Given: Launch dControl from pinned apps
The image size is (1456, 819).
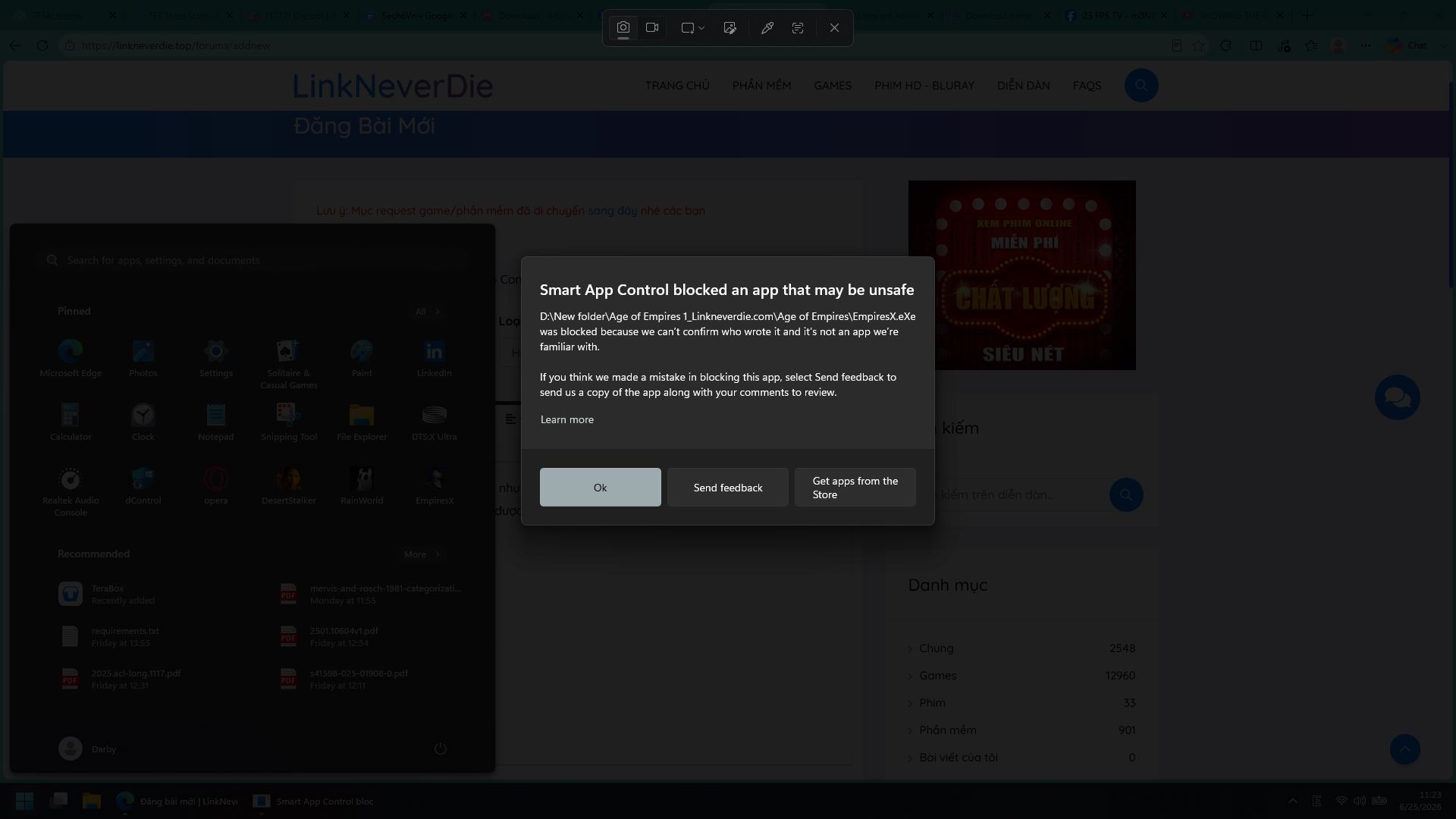Looking at the screenshot, I should [143, 486].
